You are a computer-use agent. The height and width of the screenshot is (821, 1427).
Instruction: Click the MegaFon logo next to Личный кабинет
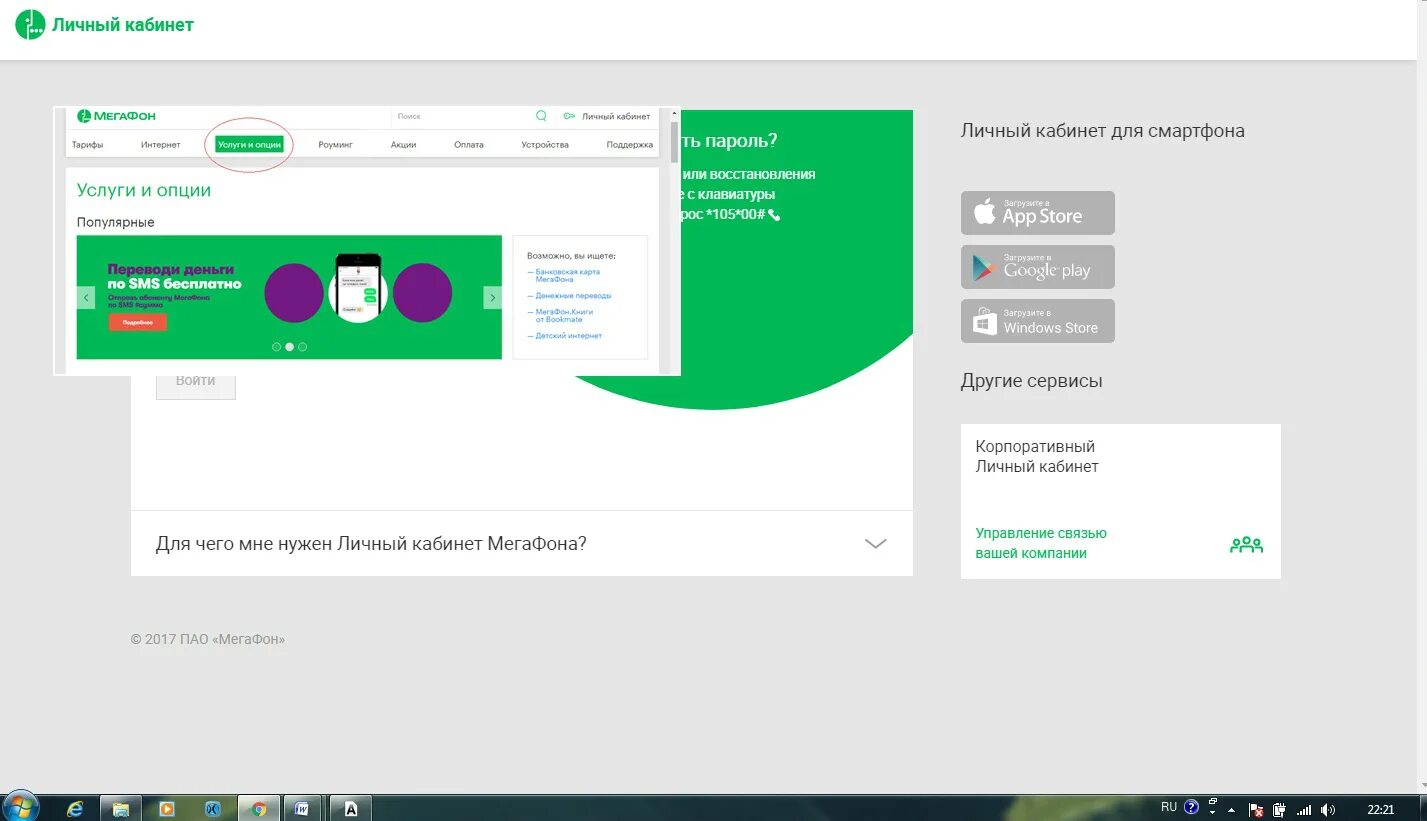pyautogui.click(x=31, y=24)
